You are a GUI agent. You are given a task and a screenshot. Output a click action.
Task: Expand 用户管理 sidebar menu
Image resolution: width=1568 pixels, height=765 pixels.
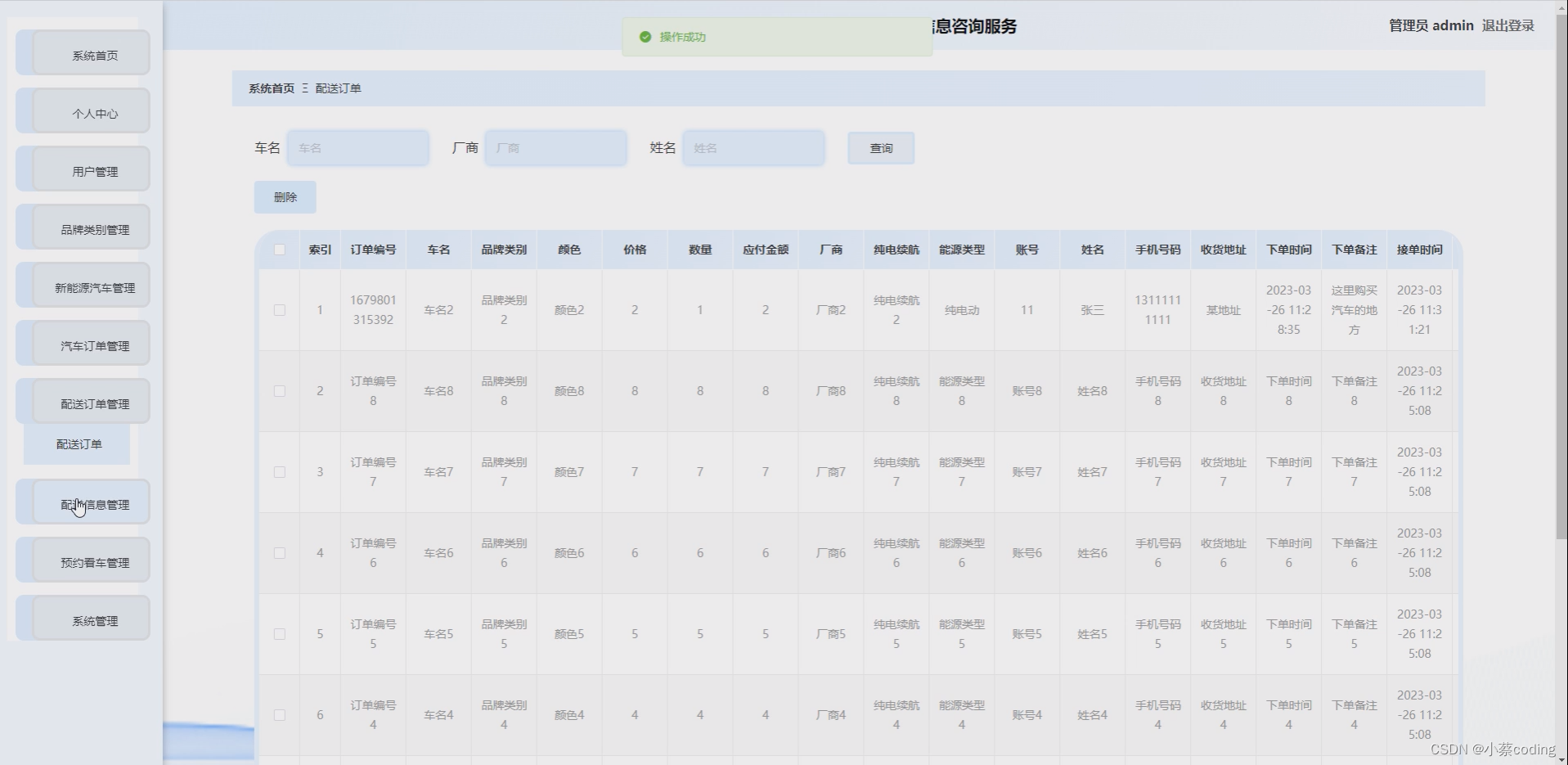[x=91, y=170]
